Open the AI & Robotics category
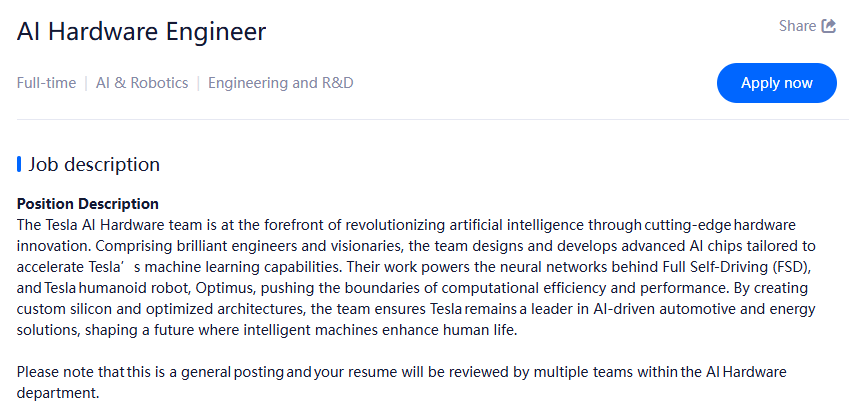 (x=142, y=83)
